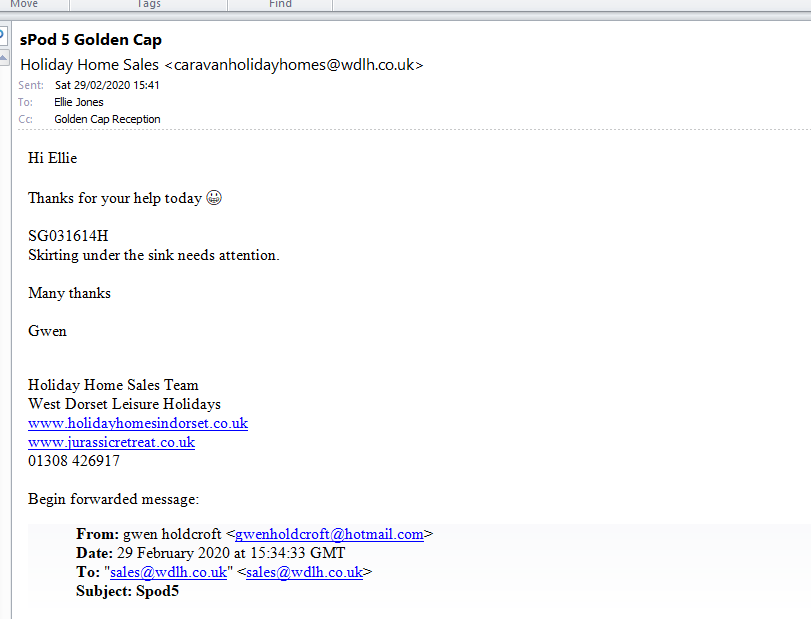The height and width of the screenshot is (619, 811).
Task: Open the jurassicretreat.co.uk link
Action: click(111, 443)
